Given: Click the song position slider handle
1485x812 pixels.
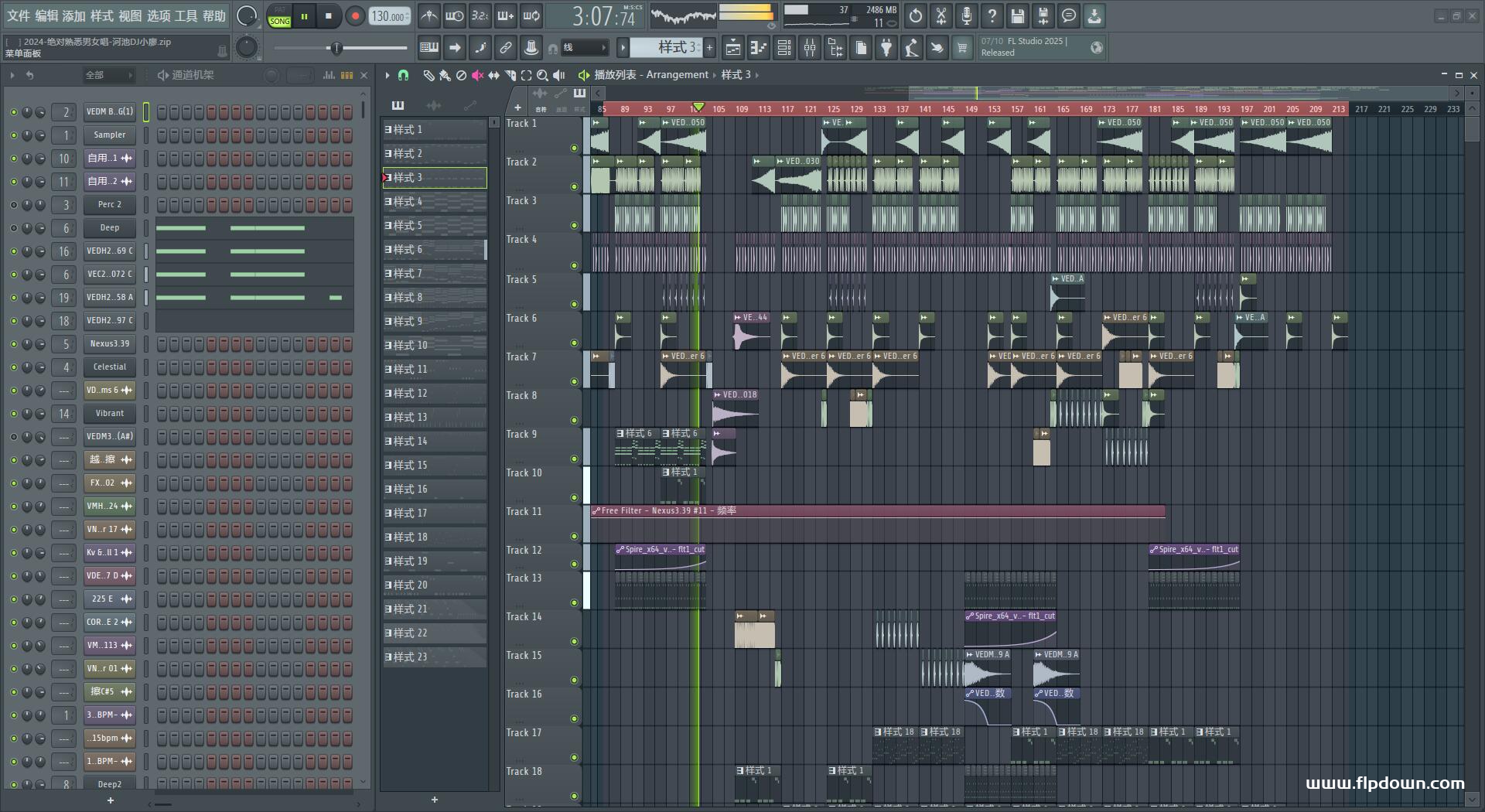Looking at the screenshot, I should click(336, 48).
